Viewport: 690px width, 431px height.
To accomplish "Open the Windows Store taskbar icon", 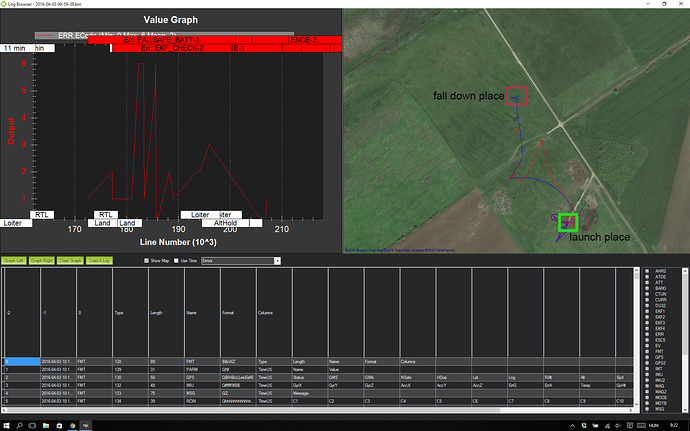I will (59, 425).
